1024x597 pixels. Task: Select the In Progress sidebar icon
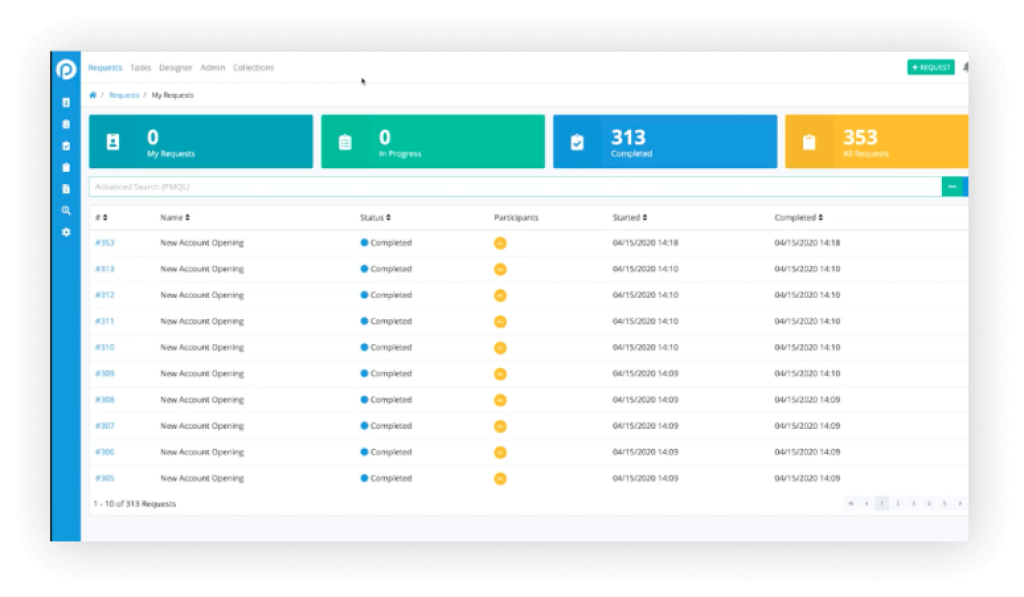66,124
